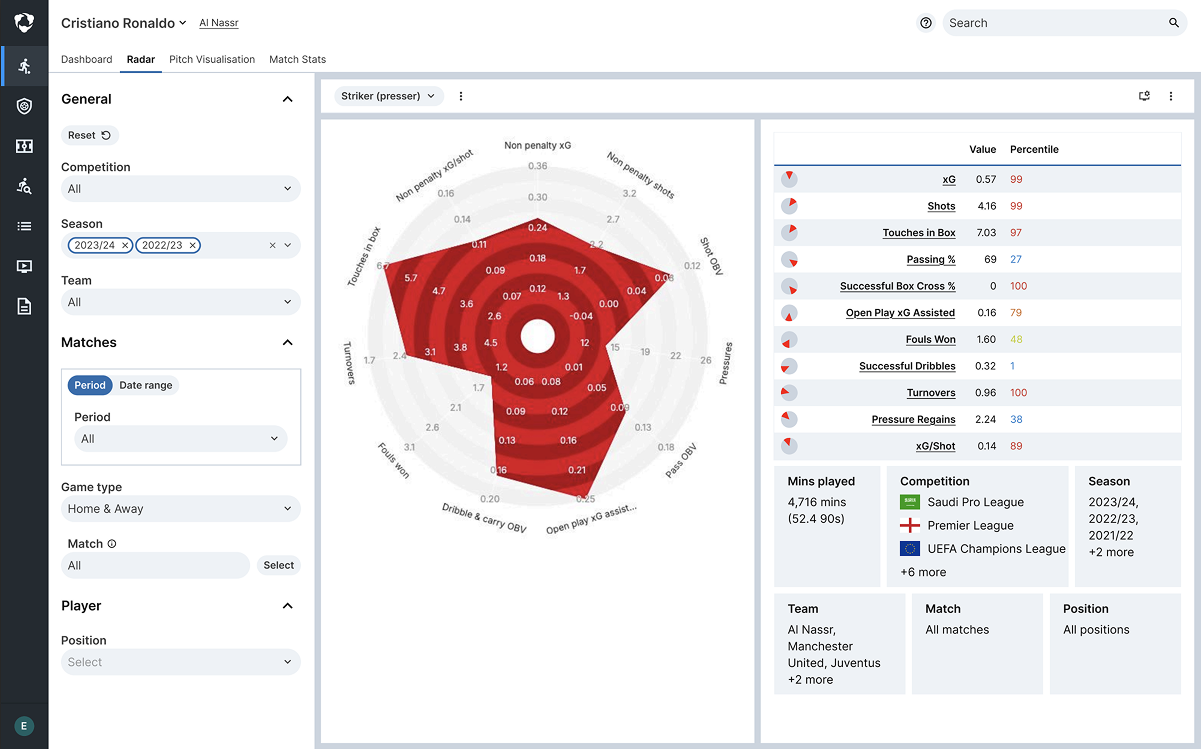Switch to the Dashboard tab
1201x749 pixels.
(x=87, y=59)
